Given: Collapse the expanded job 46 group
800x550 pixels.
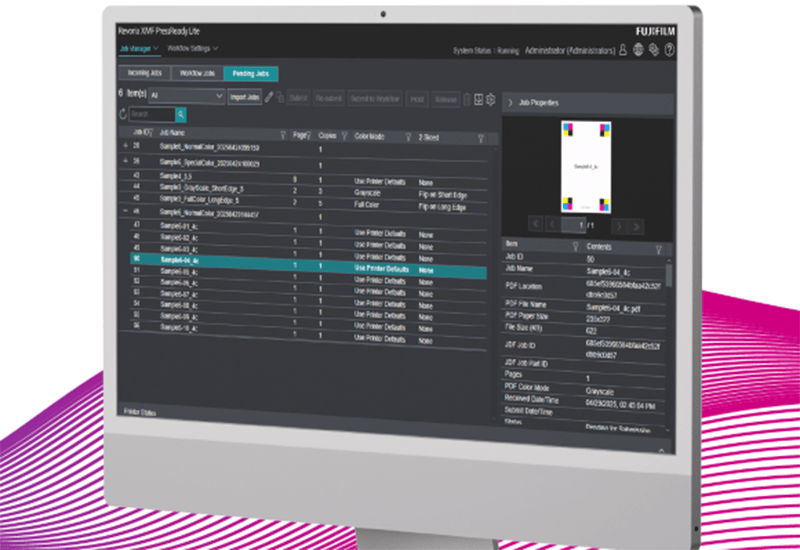Looking at the screenshot, I should 125,212.
